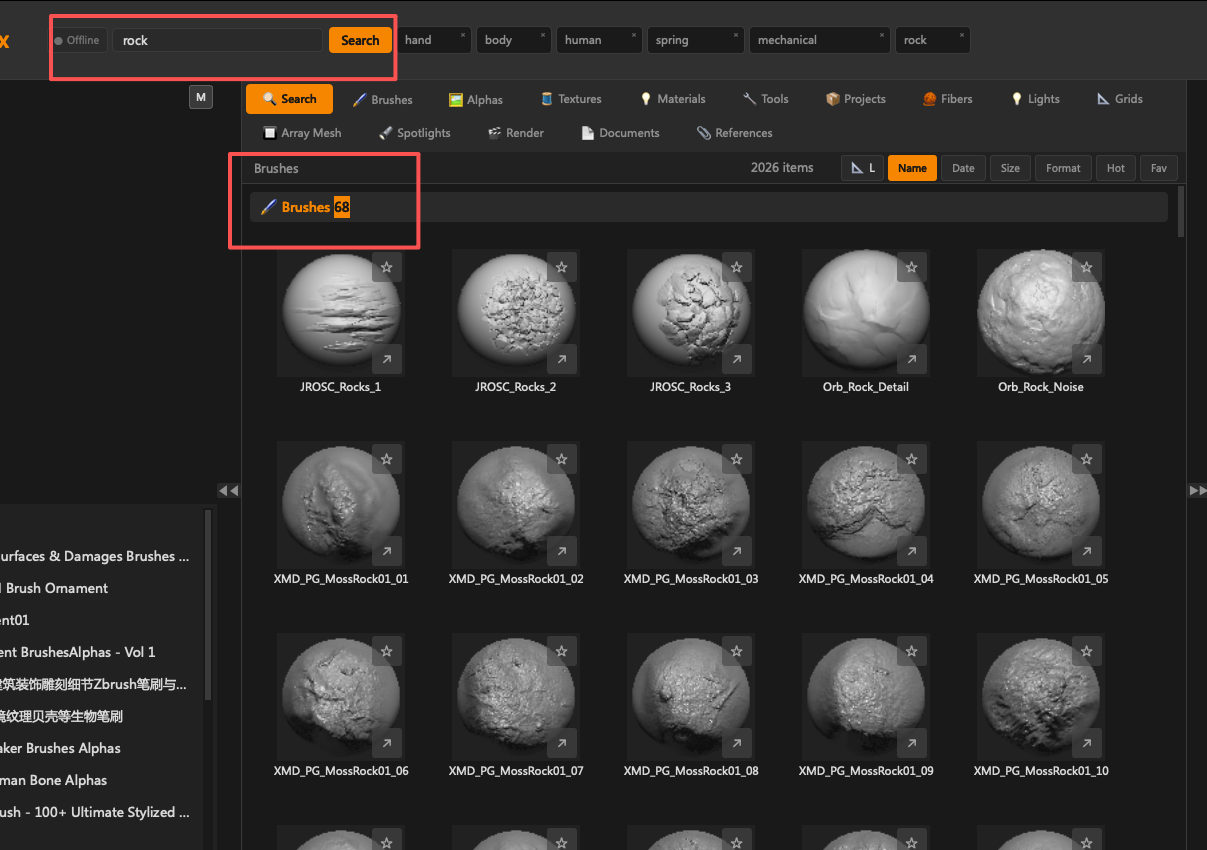Screen dimensions: 1207x850
Task: Click the XMD_PG_MossRock01_09 arrow icon
Action: click(x=911, y=743)
